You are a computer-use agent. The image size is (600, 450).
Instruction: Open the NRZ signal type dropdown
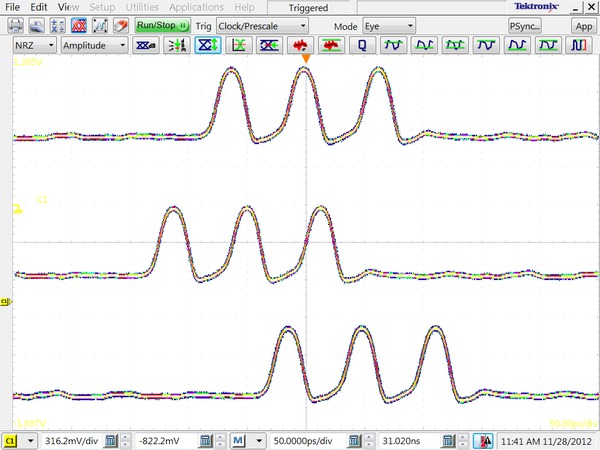pos(32,46)
